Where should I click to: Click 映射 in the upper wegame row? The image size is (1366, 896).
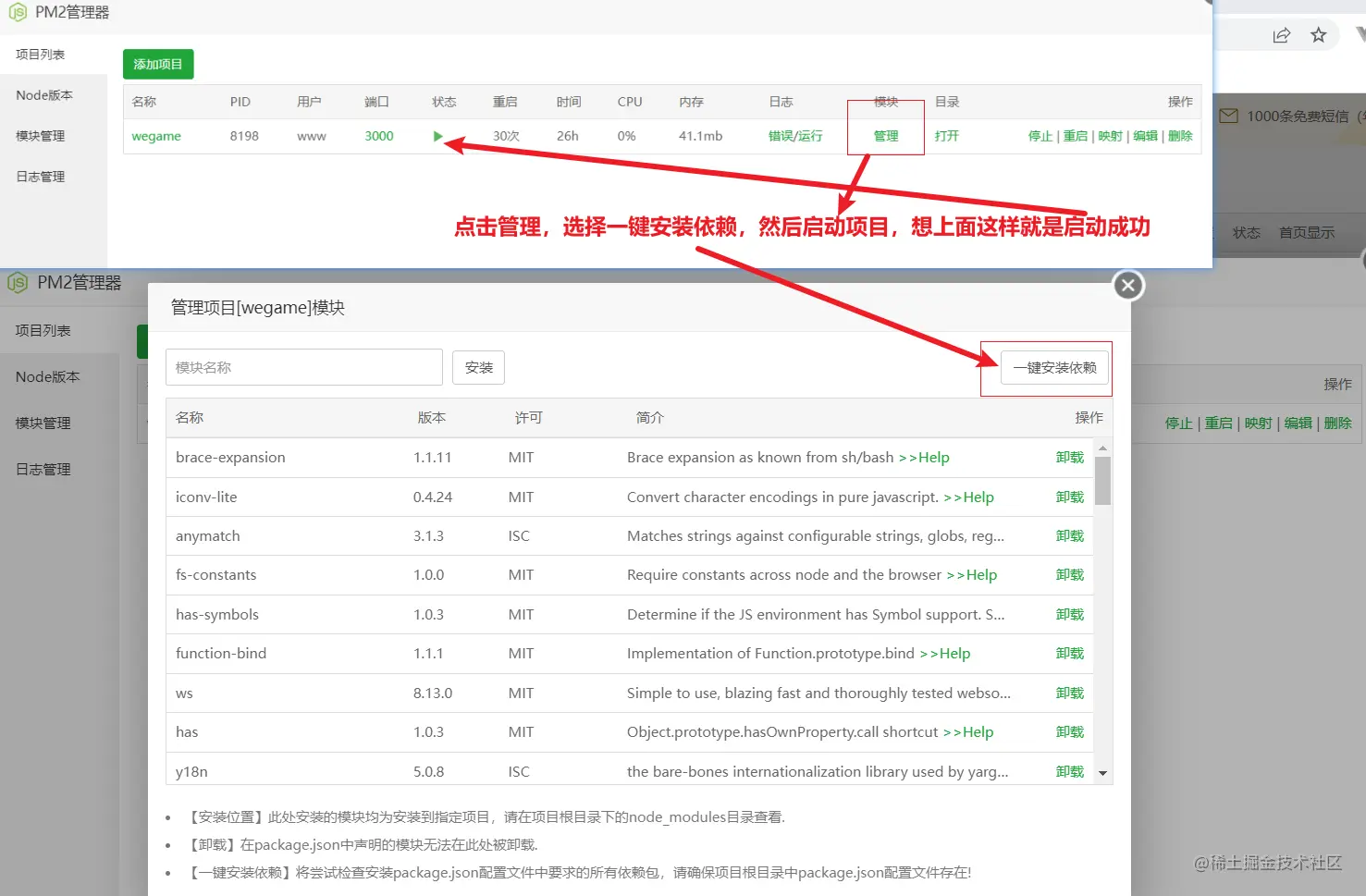(1111, 136)
